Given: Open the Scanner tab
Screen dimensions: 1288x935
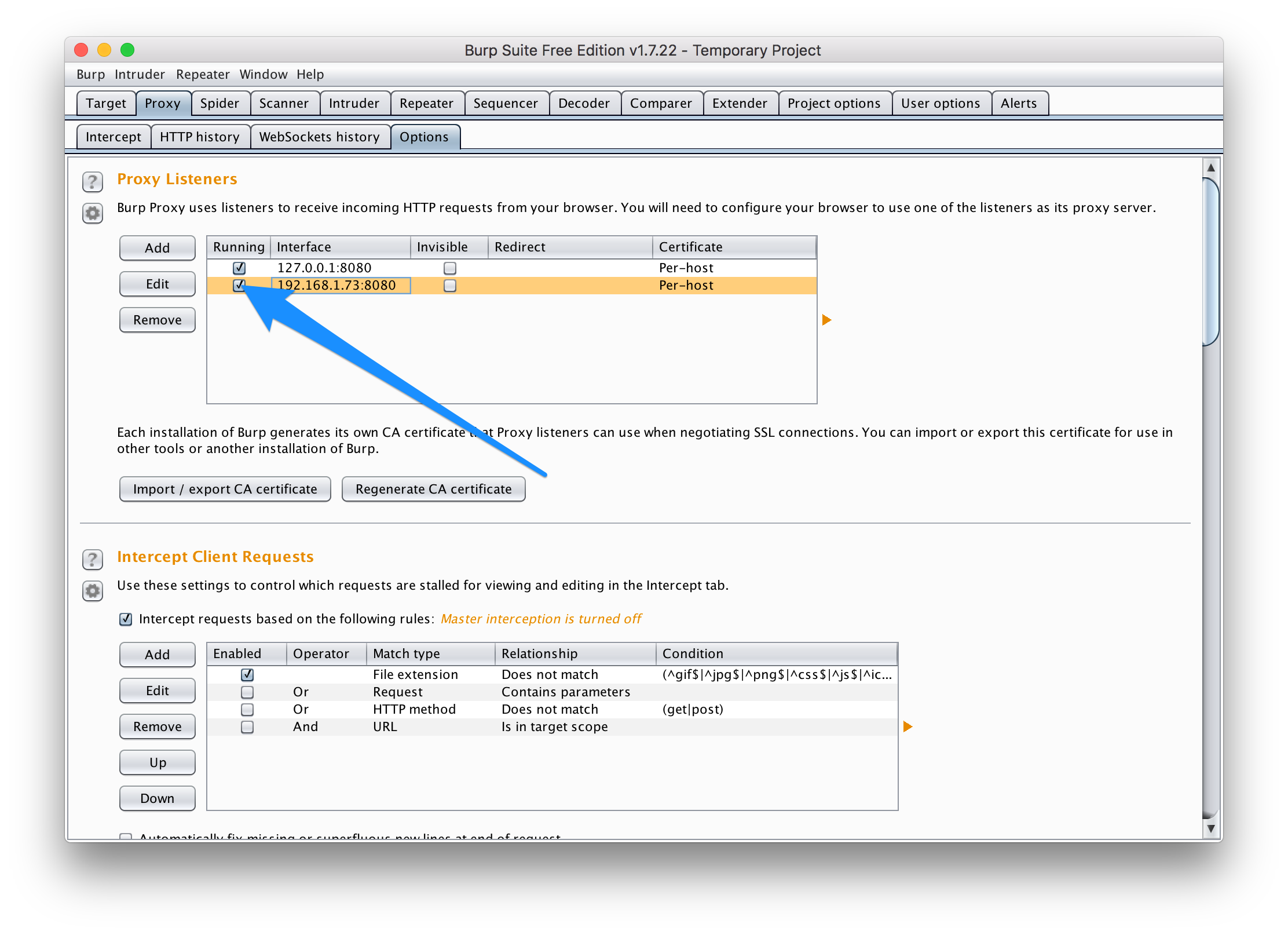Looking at the screenshot, I should 284,104.
